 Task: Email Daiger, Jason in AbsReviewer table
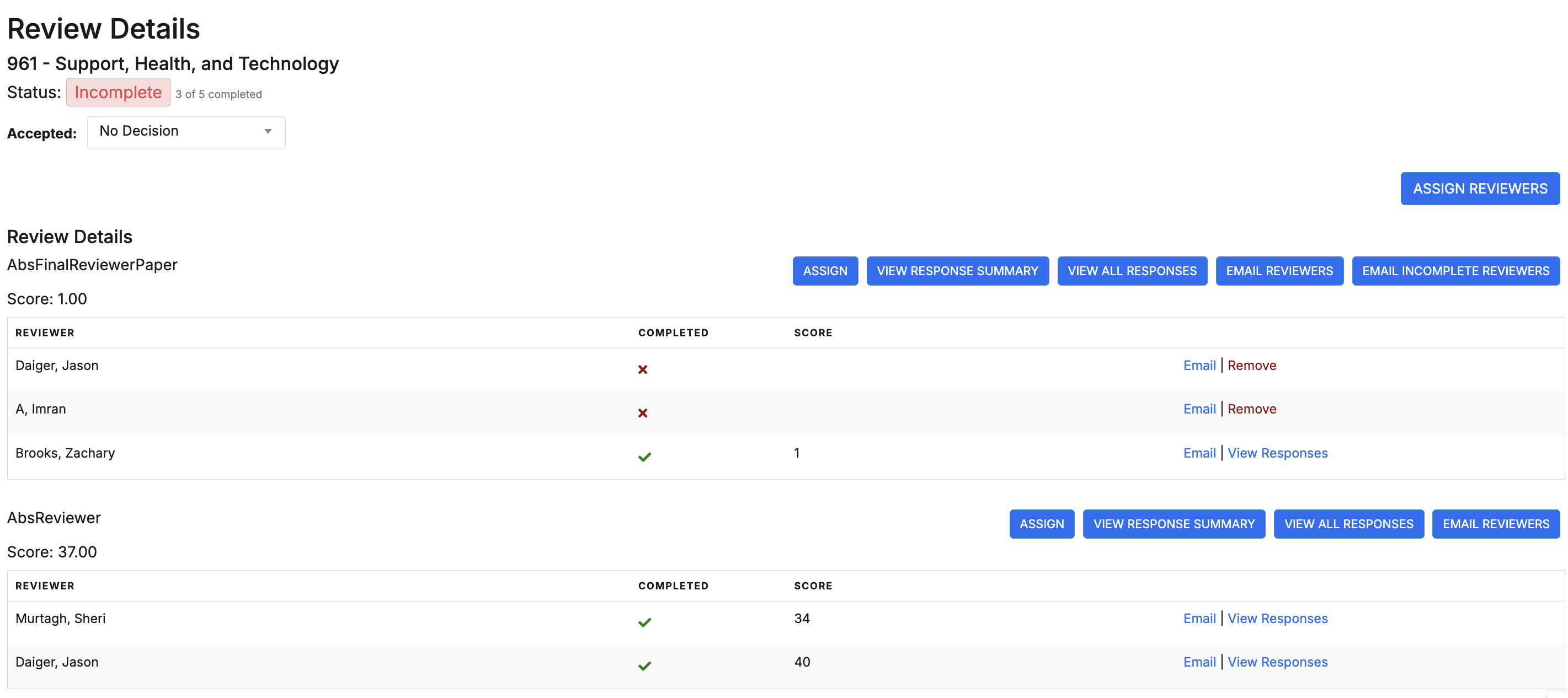[1199, 662]
